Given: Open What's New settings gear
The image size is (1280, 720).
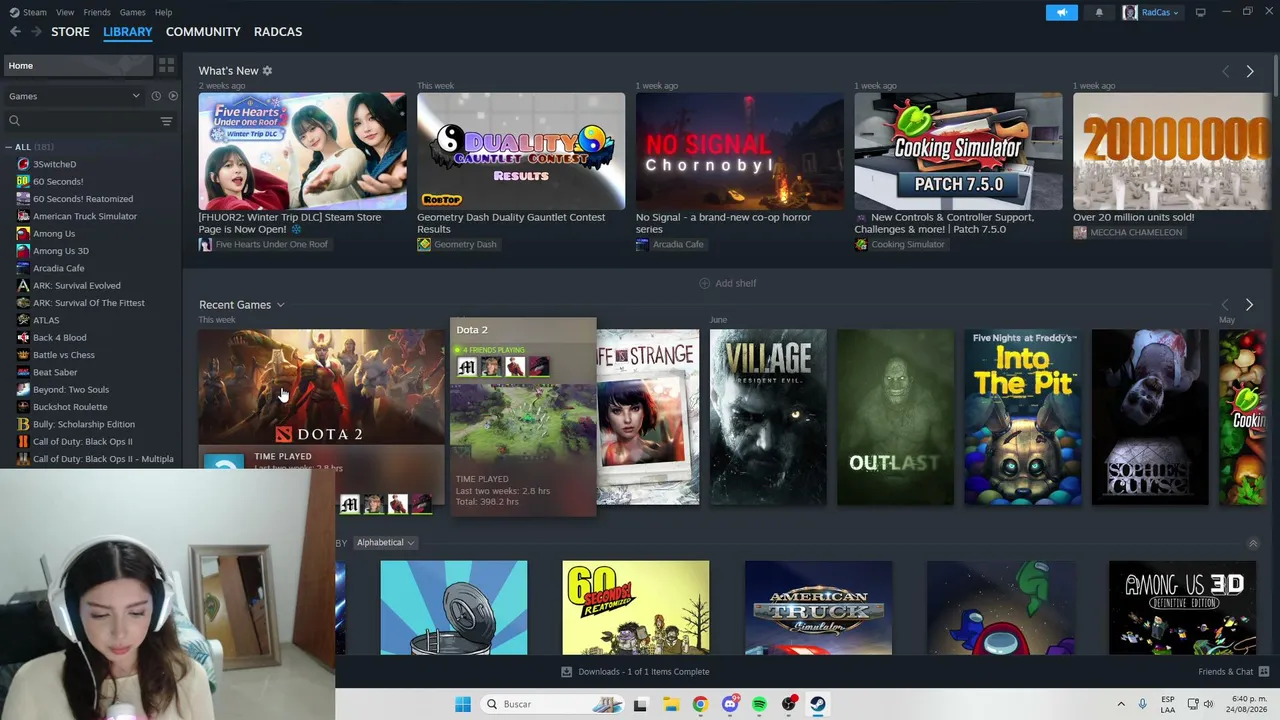Looking at the screenshot, I should pyautogui.click(x=267, y=71).
